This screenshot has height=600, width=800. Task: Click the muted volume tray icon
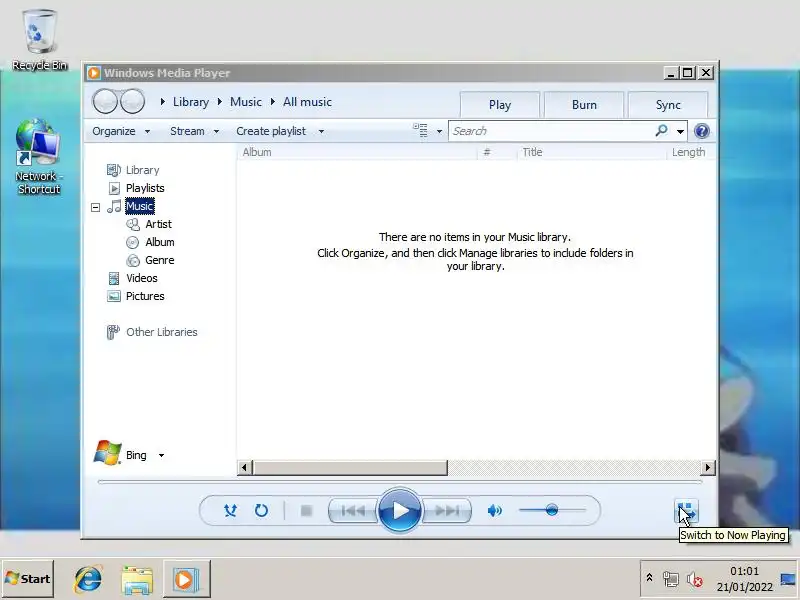(694, 579)
